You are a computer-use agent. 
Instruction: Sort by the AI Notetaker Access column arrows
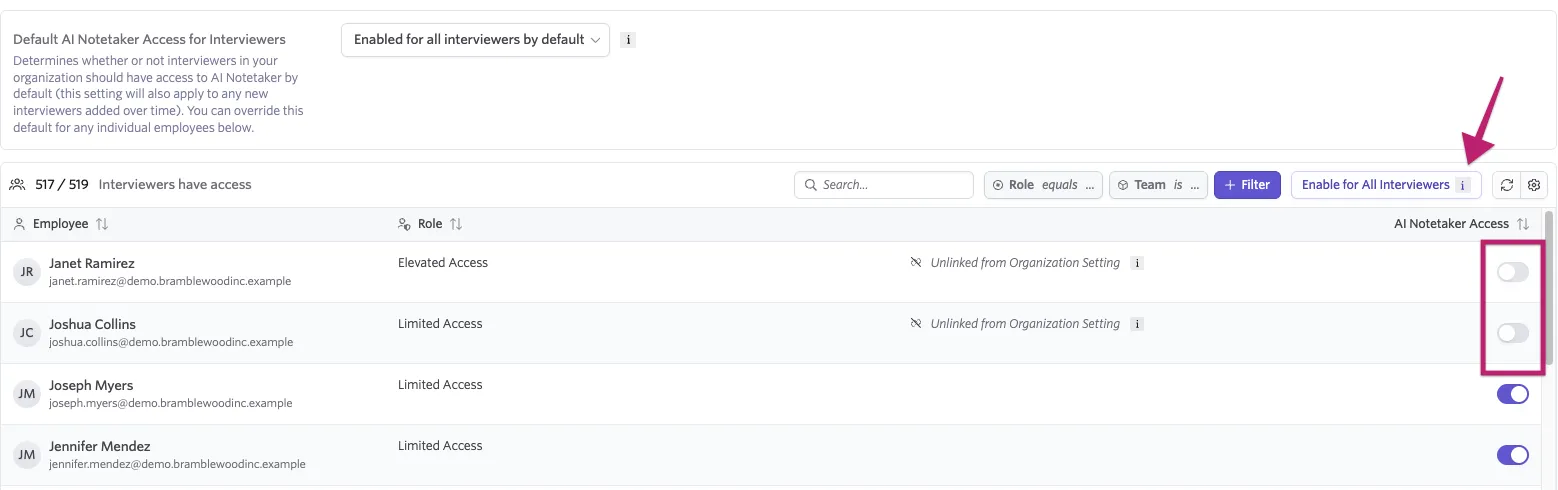(1523, 224)
